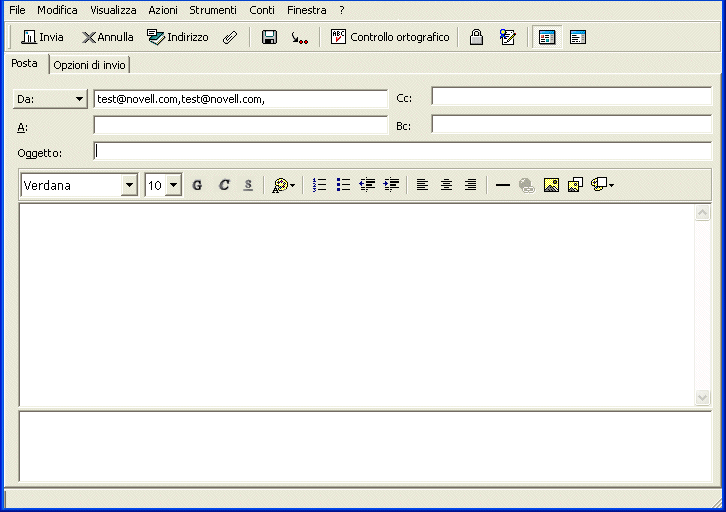Open the Azioni menu
Image resolution: width=726 pixels, height=512 pixels.
pyautogui.click(x=163, y=10)
